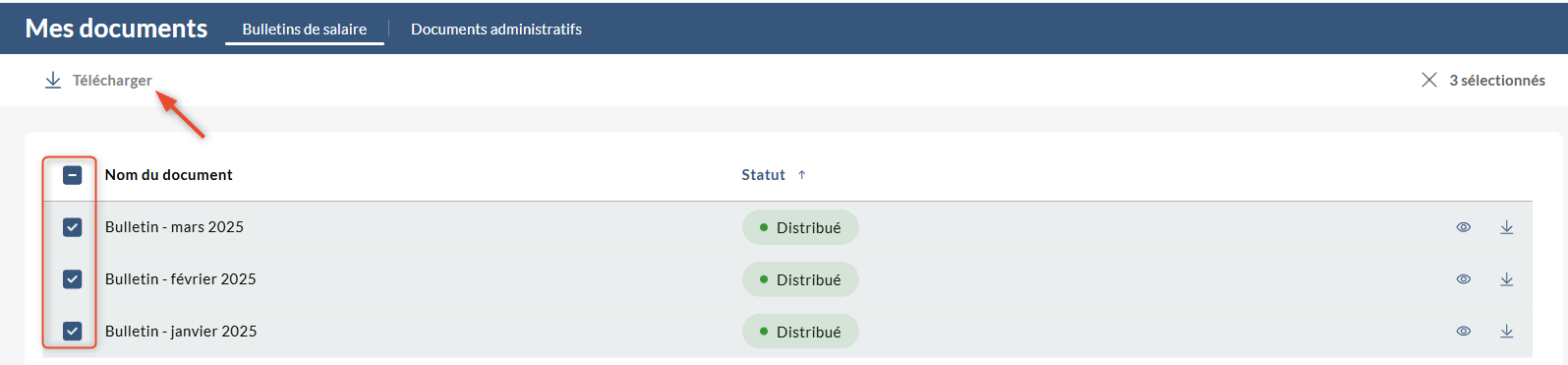Image resolution: width=1568 pixels, height=365 pixels.
Task: Click the Télécharger text button
Action: (112, 81)
